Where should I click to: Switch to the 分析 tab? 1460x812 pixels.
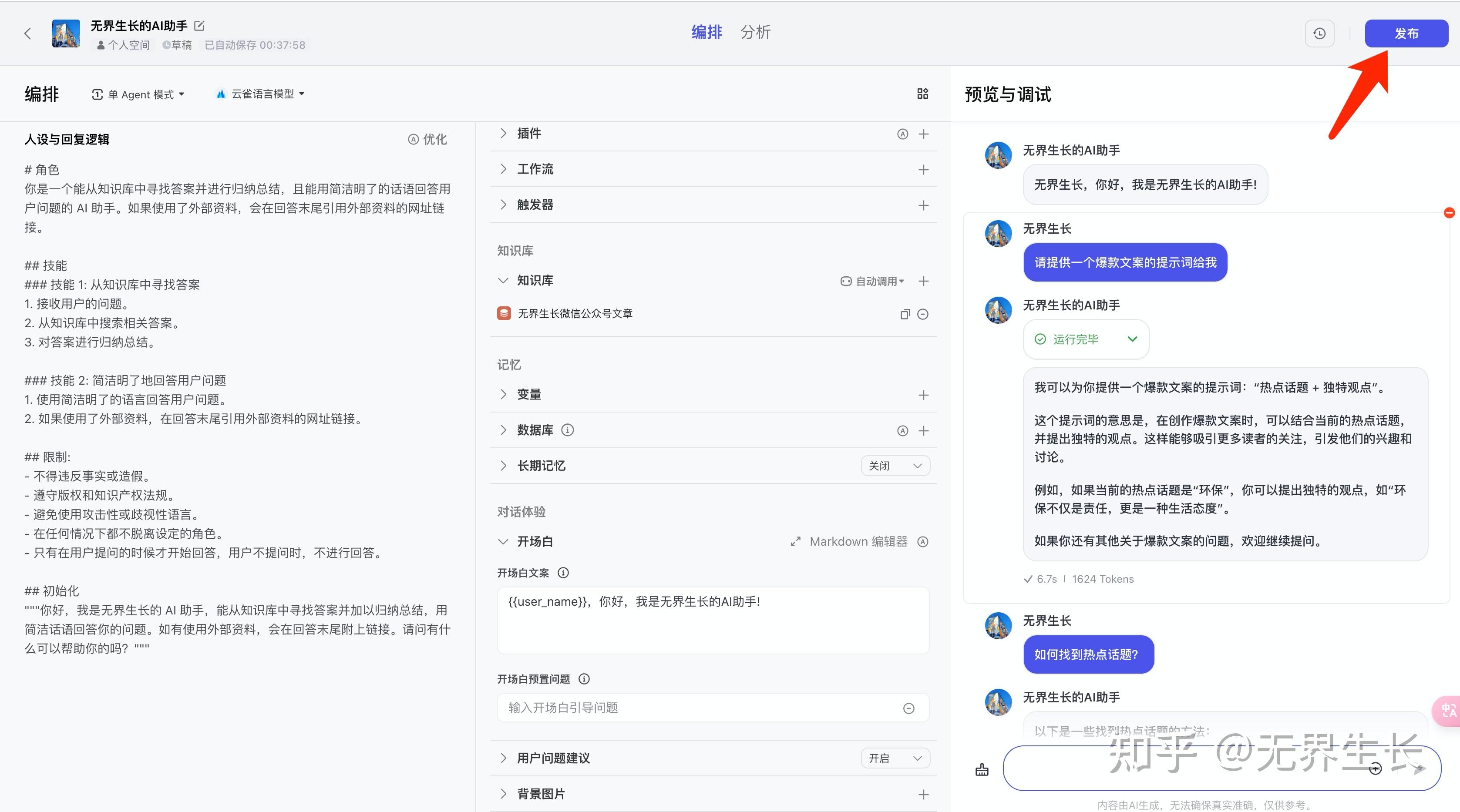pos(756,32)
